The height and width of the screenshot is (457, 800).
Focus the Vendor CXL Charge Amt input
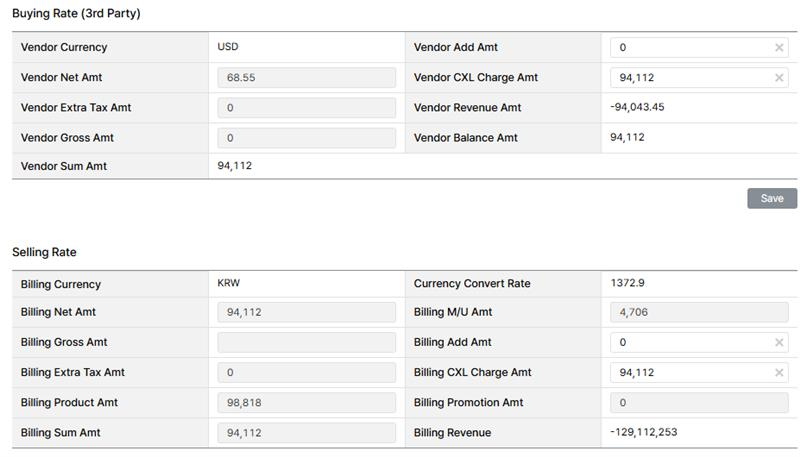point(690,78)
